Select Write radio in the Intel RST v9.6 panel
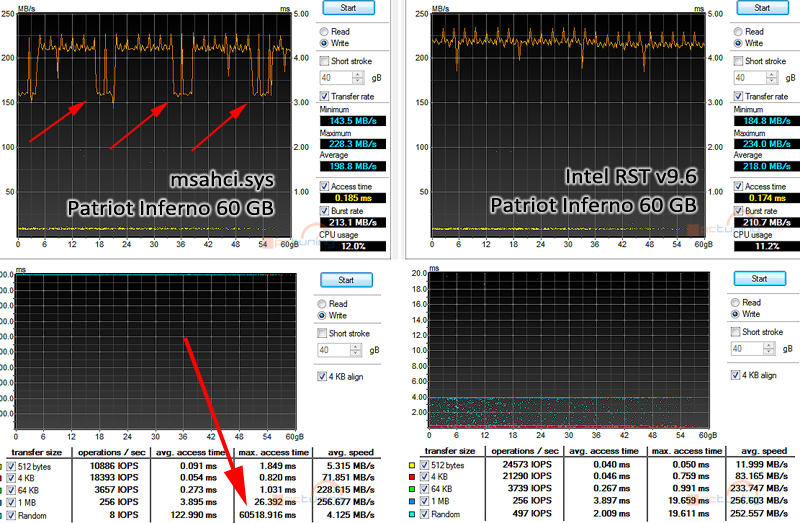This screenshot has height=523, width=800. 738,43
